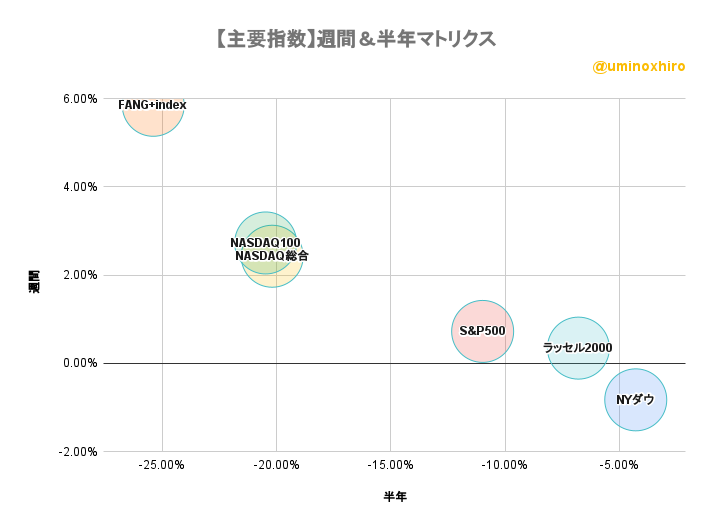Click the @uminoxhiro watermark handle
Viewport: 712px width, 530px height.
pyautogui.click(x=638, y=66)
